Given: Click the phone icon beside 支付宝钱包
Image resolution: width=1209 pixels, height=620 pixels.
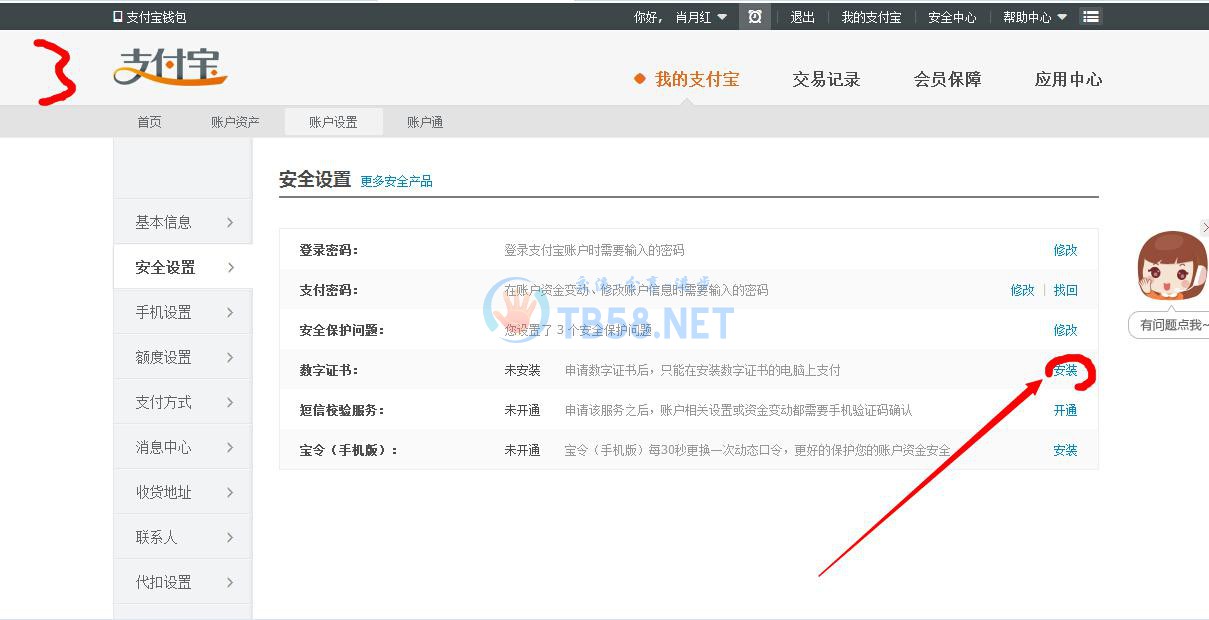Looking at the screenshot, I should click(118, 17).
